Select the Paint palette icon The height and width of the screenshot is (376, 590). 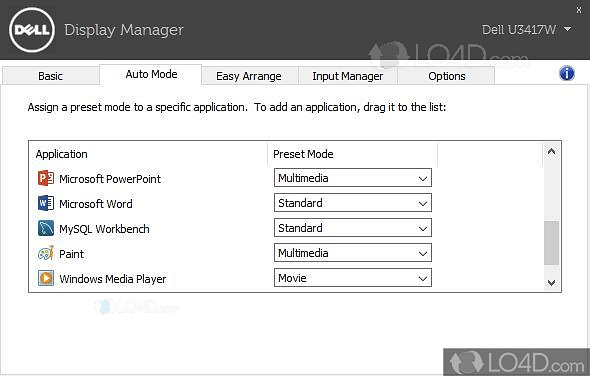[46, 253]
